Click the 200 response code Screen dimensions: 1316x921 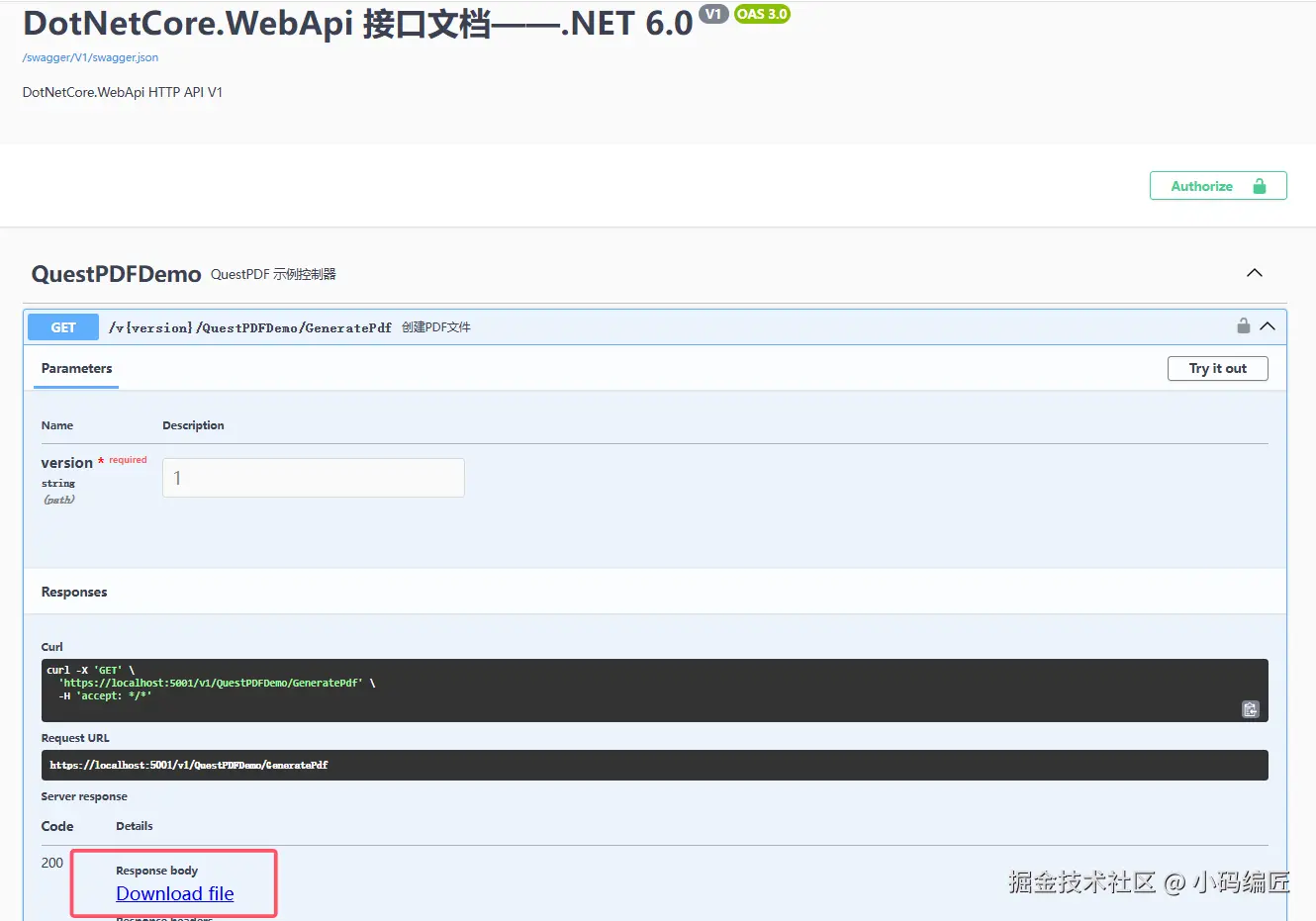[52, 863]
